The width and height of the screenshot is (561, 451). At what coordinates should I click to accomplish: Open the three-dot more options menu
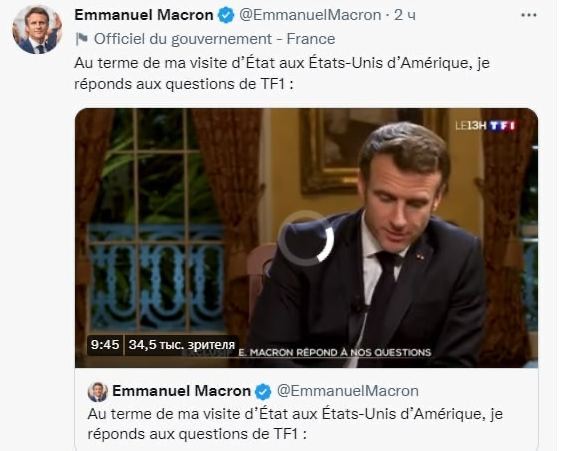click(529, 15)
